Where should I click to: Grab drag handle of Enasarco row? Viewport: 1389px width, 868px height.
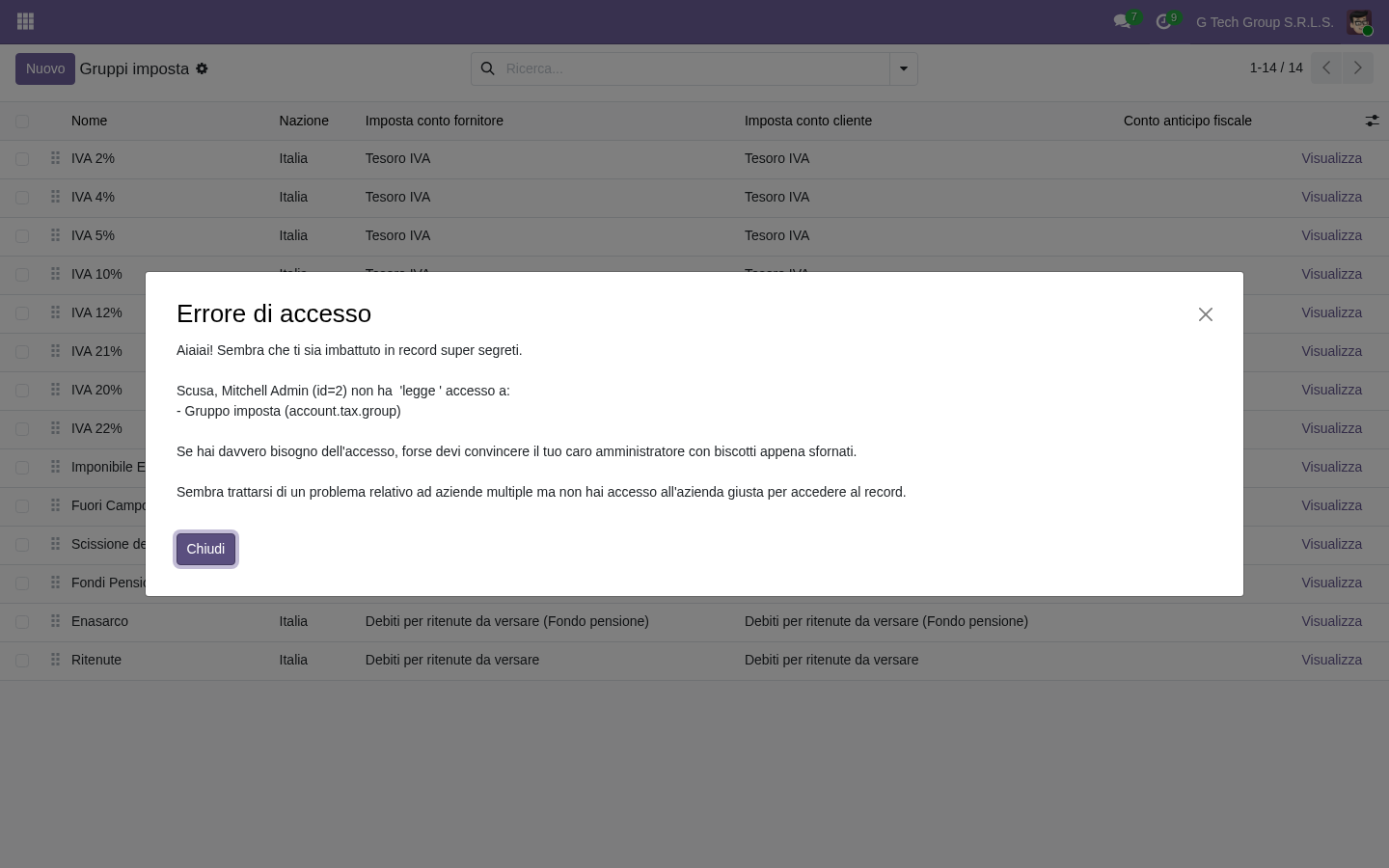[x=55, y=621]
